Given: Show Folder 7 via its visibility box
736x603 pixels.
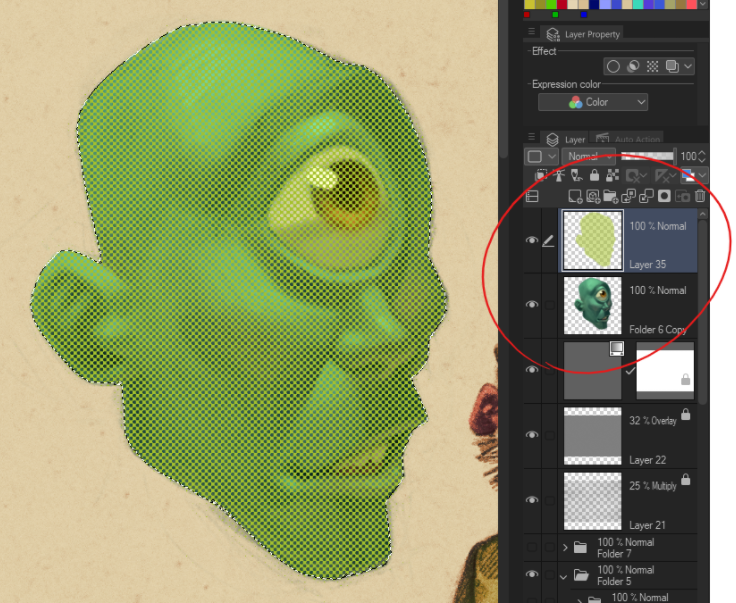Looking at the screenshot, I should (x=531, y=547).
